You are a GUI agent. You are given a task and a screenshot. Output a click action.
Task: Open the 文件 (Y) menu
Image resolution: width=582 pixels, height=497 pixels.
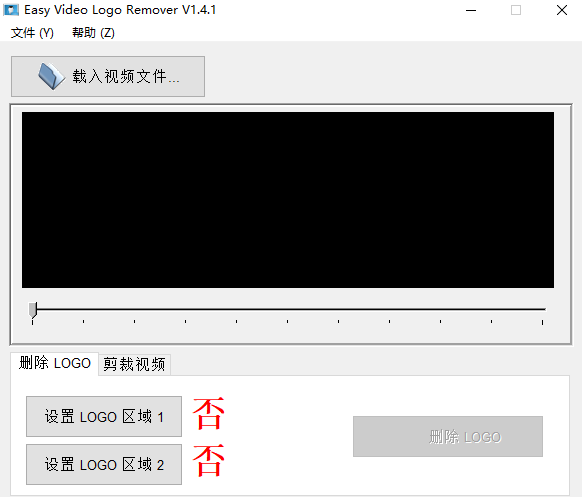click(x=32, y=33)
